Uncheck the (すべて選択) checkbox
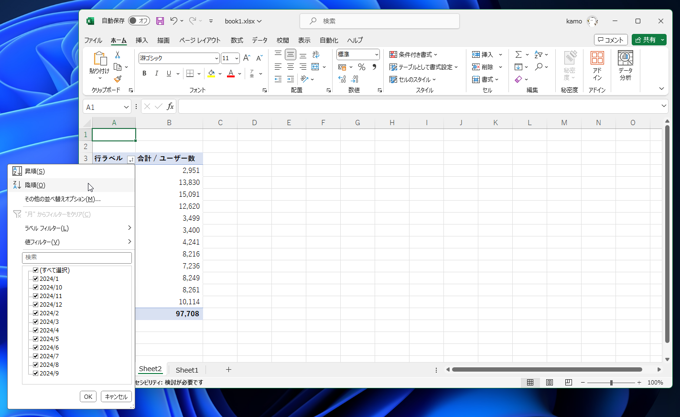 [36, 270]
